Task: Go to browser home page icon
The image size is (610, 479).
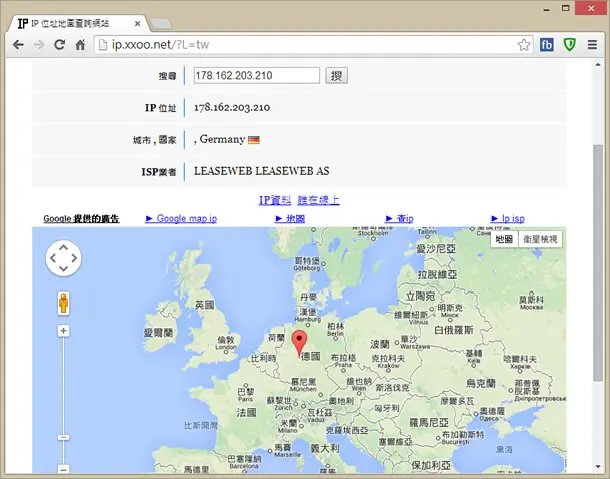Action: [80, 45]
